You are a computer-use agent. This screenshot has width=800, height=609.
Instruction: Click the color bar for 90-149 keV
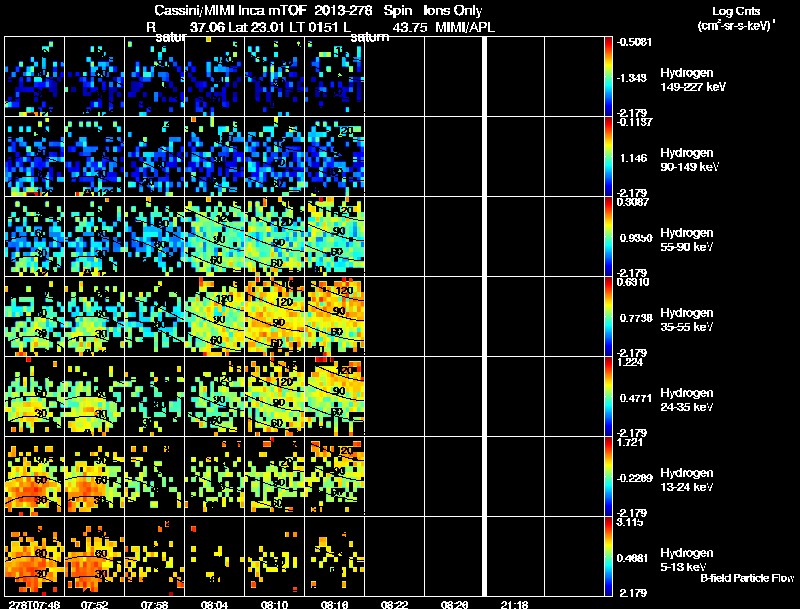click(x=608, y=157)
